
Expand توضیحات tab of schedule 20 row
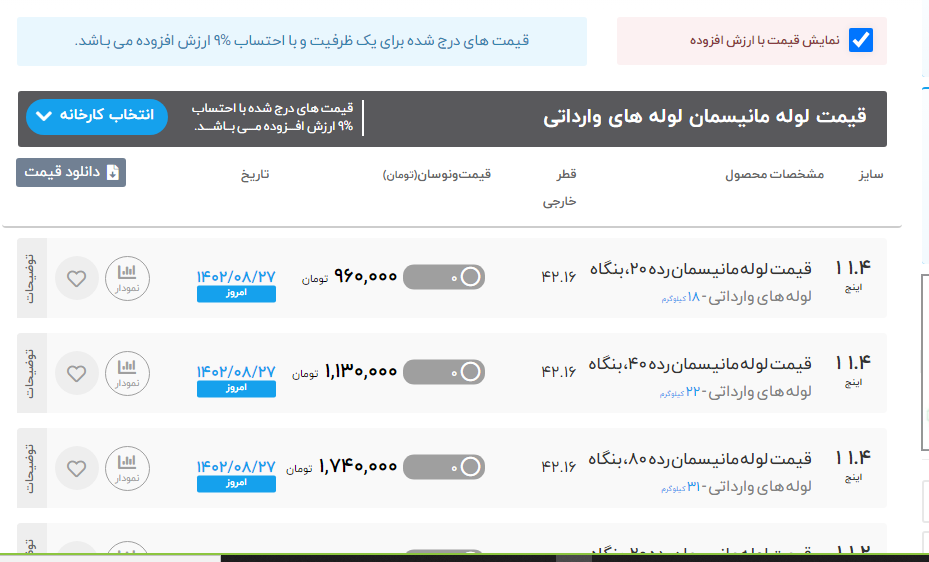(31, 278)
